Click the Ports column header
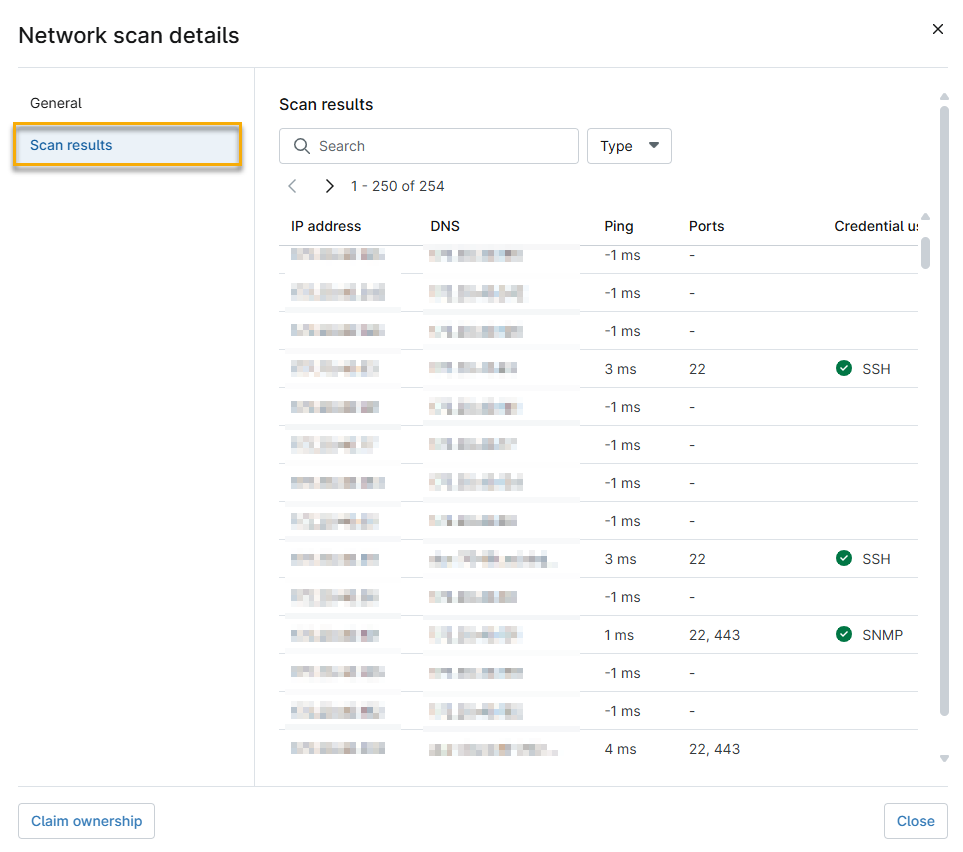 (x=706, y=226)
